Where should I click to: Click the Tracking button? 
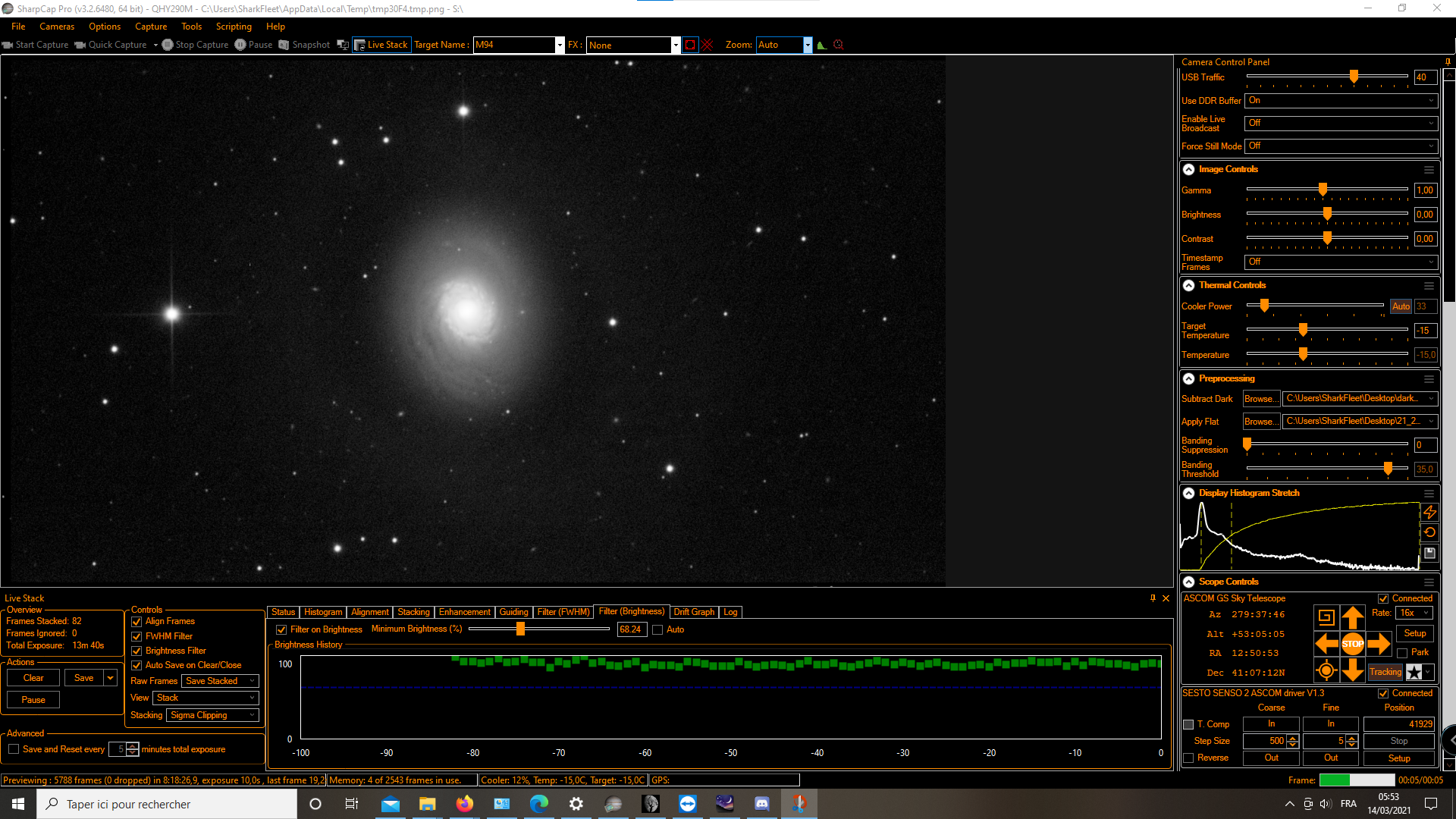pos(1385,672)
